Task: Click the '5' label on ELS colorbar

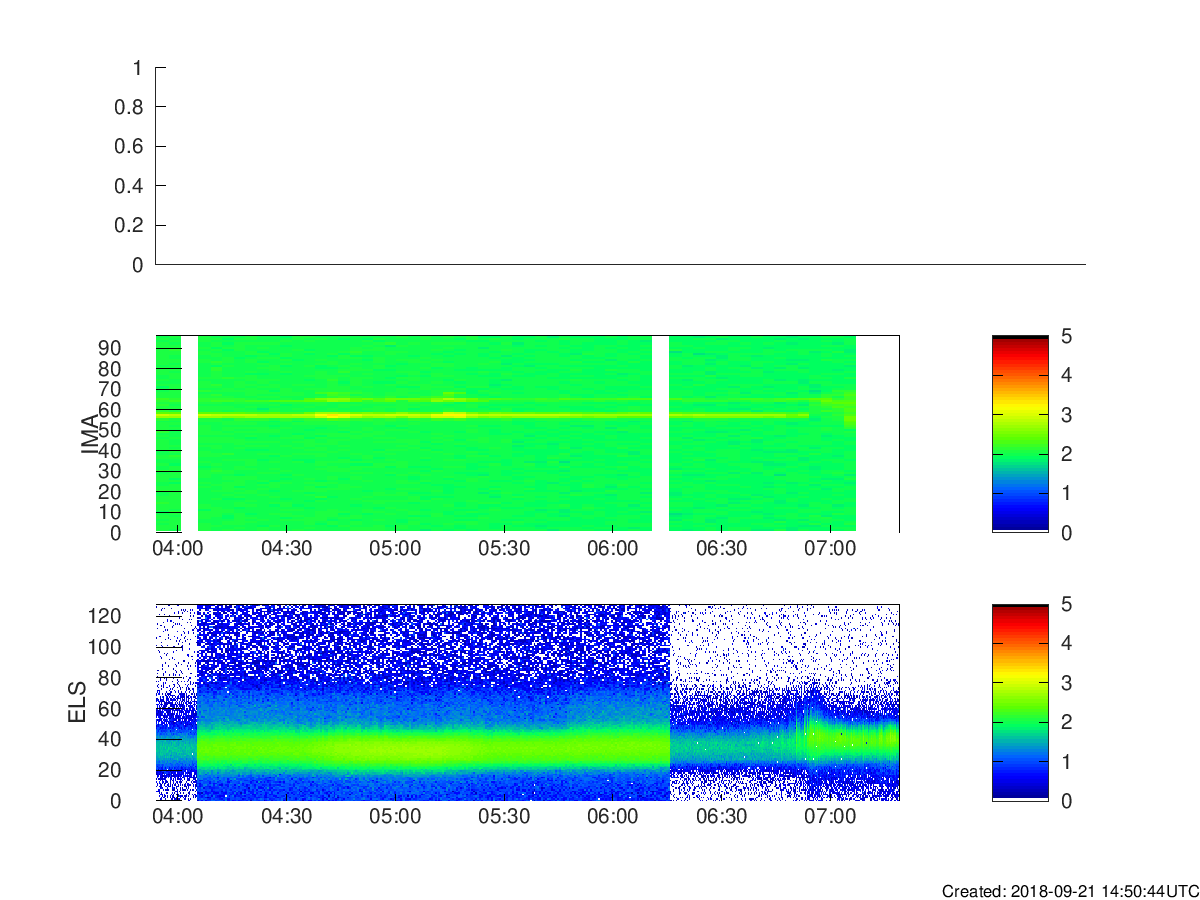Action: [x=1066, y=604]
